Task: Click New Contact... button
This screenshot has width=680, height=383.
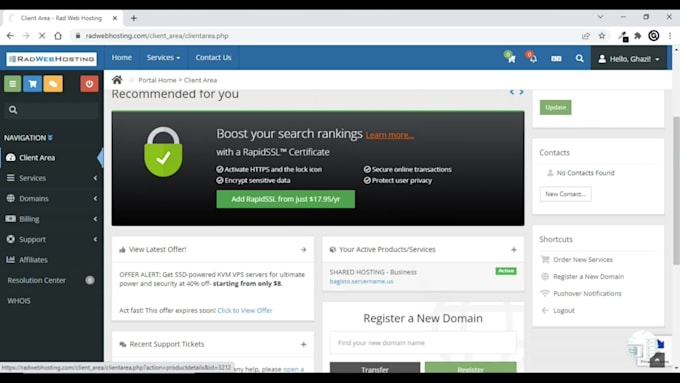Action: point(565,194)
